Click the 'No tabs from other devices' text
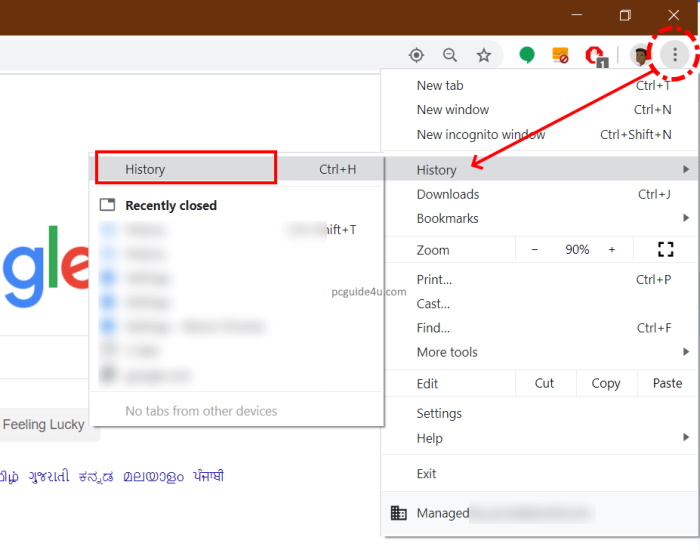 click(x=201, y=411)
